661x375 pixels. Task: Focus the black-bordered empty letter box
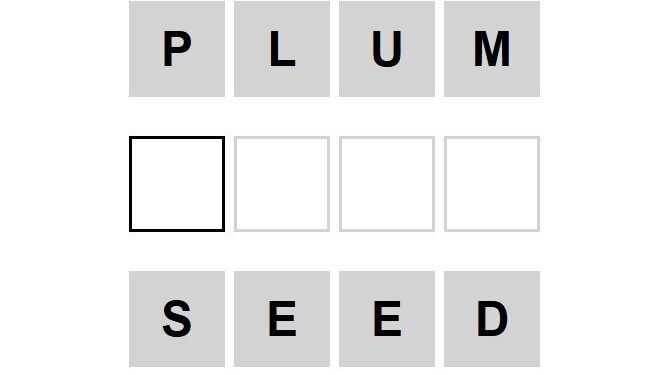click(x=177, y=184)
